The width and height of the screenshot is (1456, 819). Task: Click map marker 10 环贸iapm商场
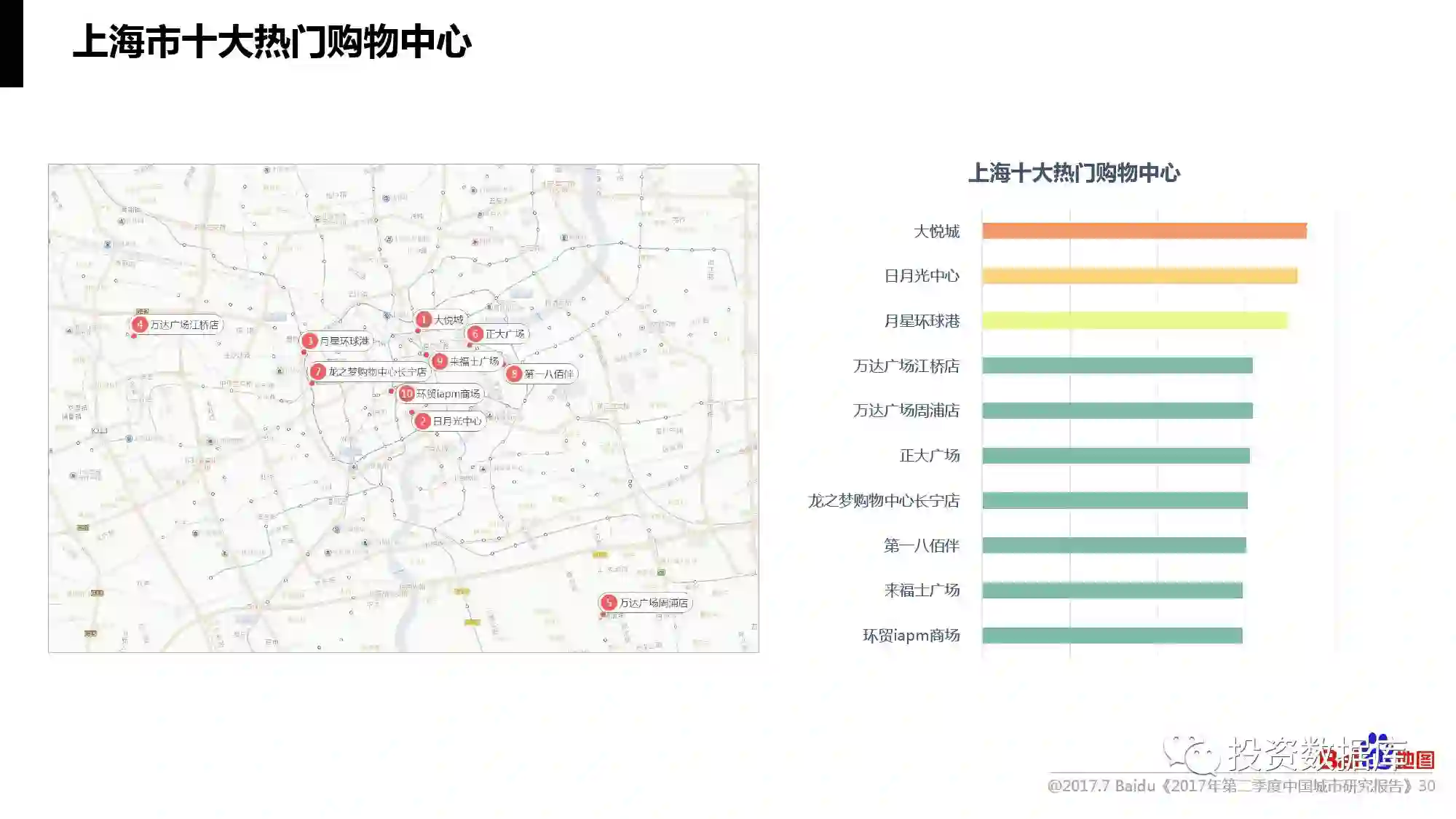[406, 394]
